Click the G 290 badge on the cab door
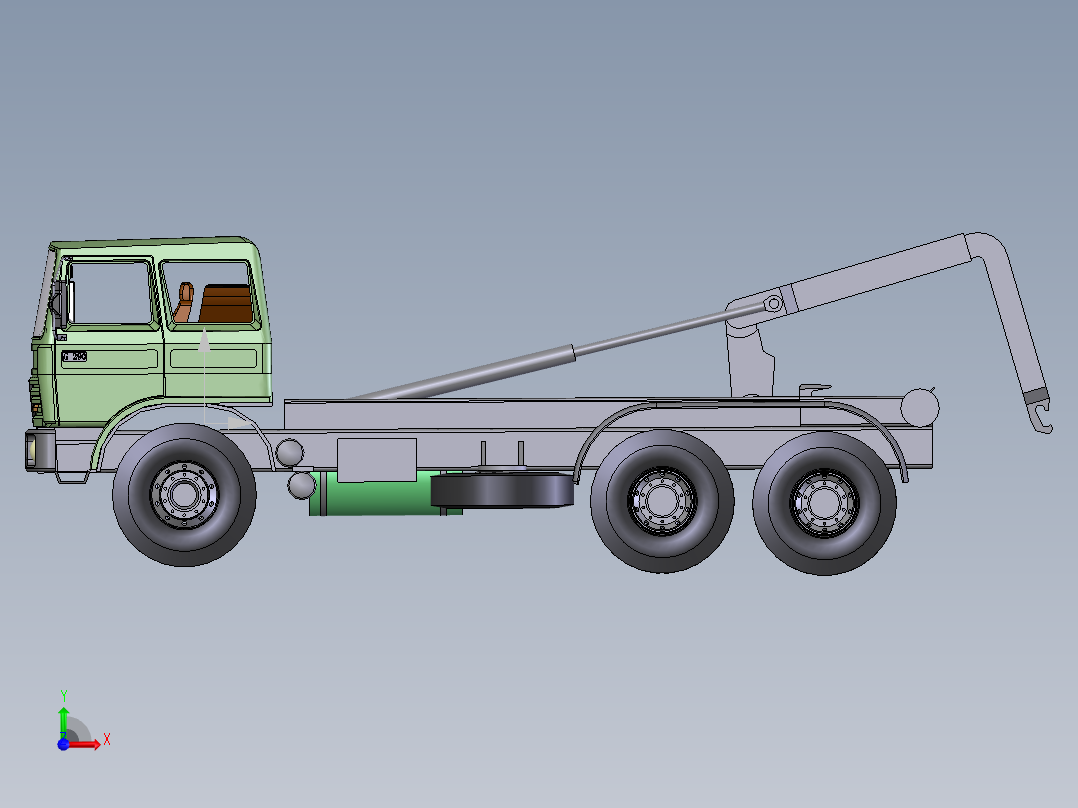Viewport: 1078px width, 808px height. tap(74, 356)
